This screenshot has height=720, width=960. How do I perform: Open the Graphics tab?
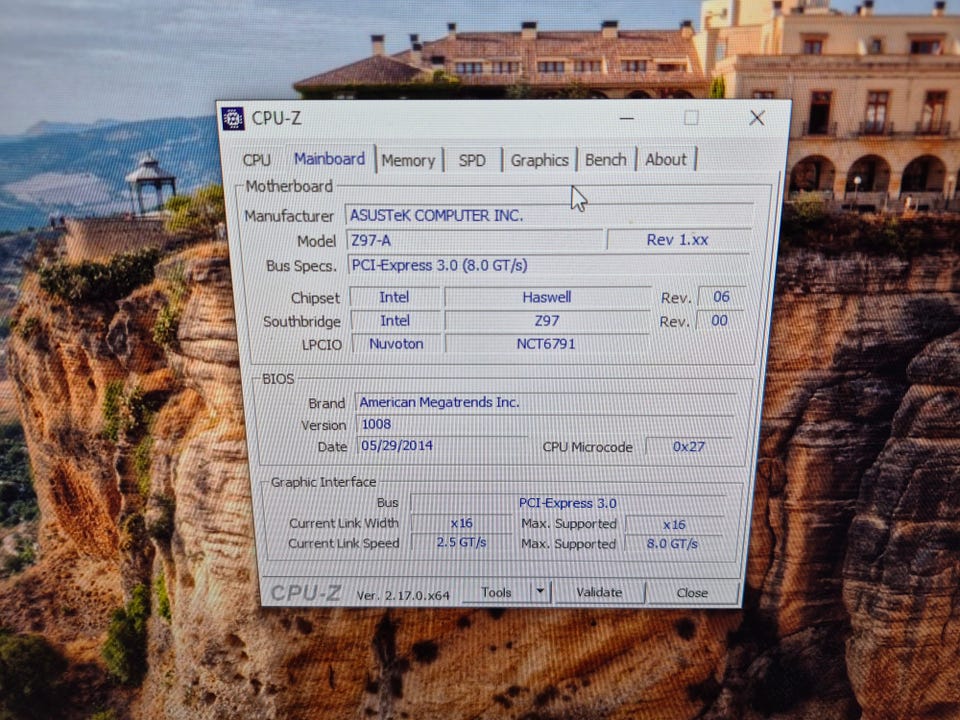pyautogui.click(x=539, y=160)
